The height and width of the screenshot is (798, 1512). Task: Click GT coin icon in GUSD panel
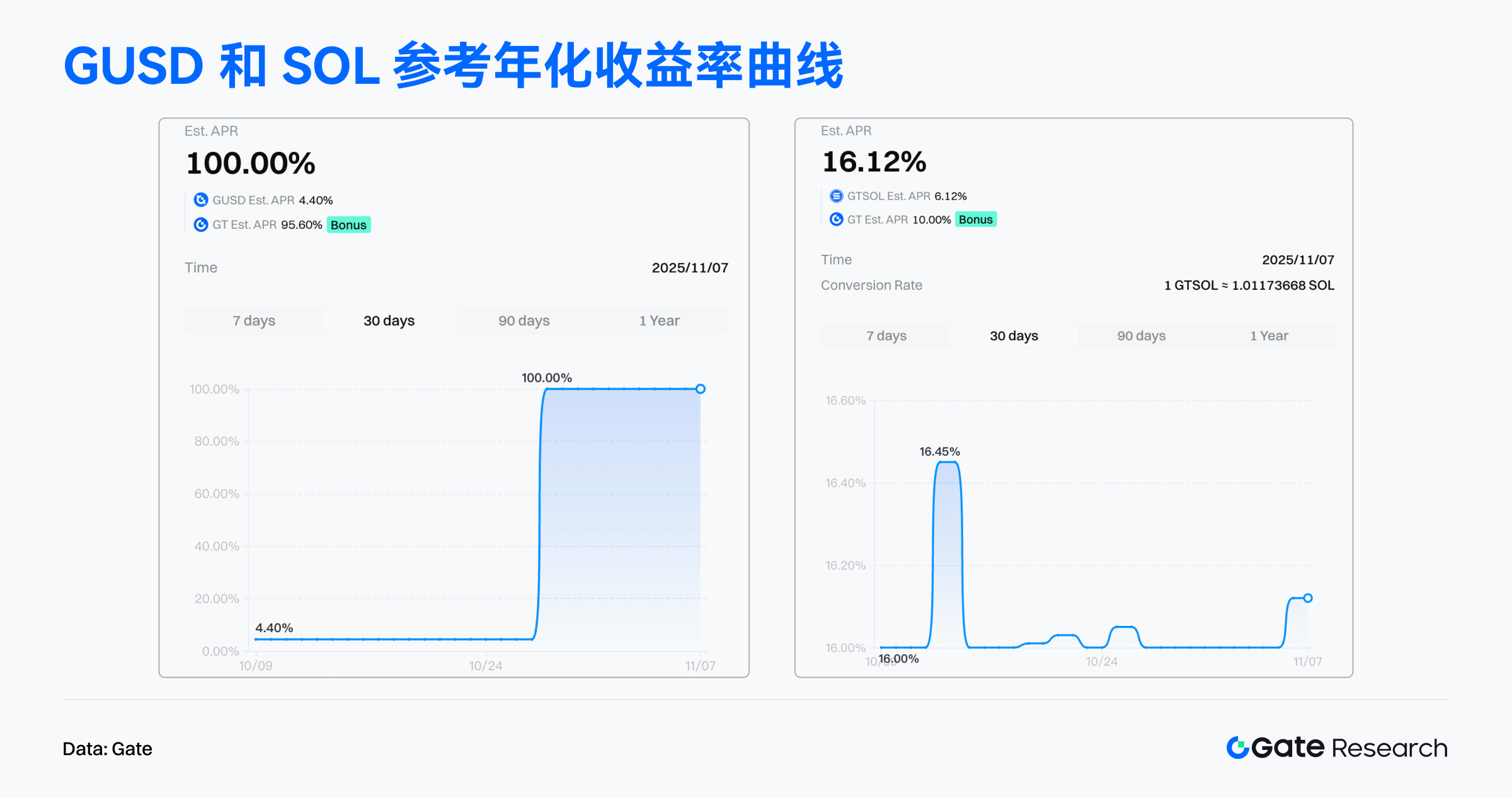coord(201,224)
